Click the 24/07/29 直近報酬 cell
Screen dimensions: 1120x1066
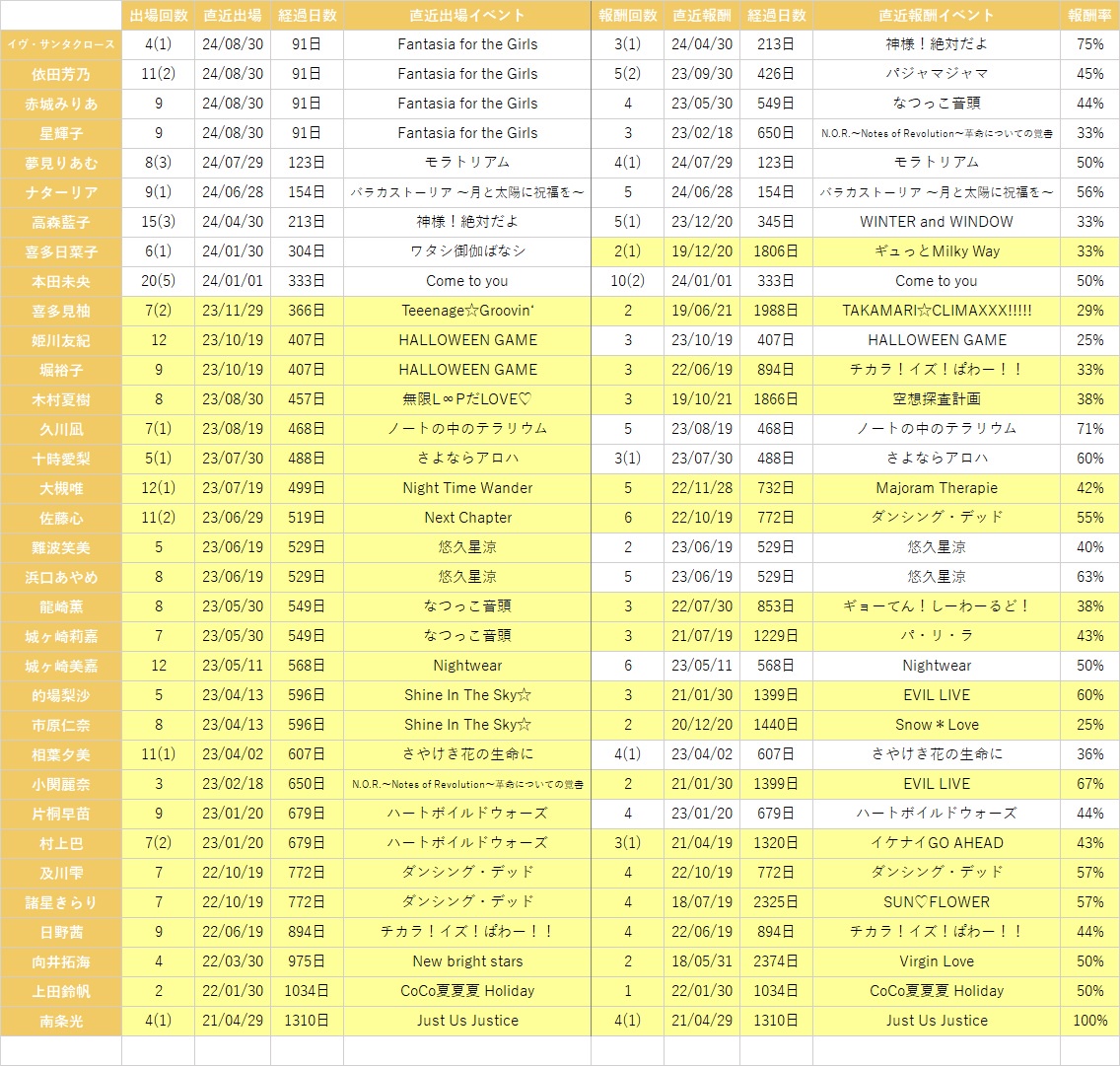(x=701, y=163)
